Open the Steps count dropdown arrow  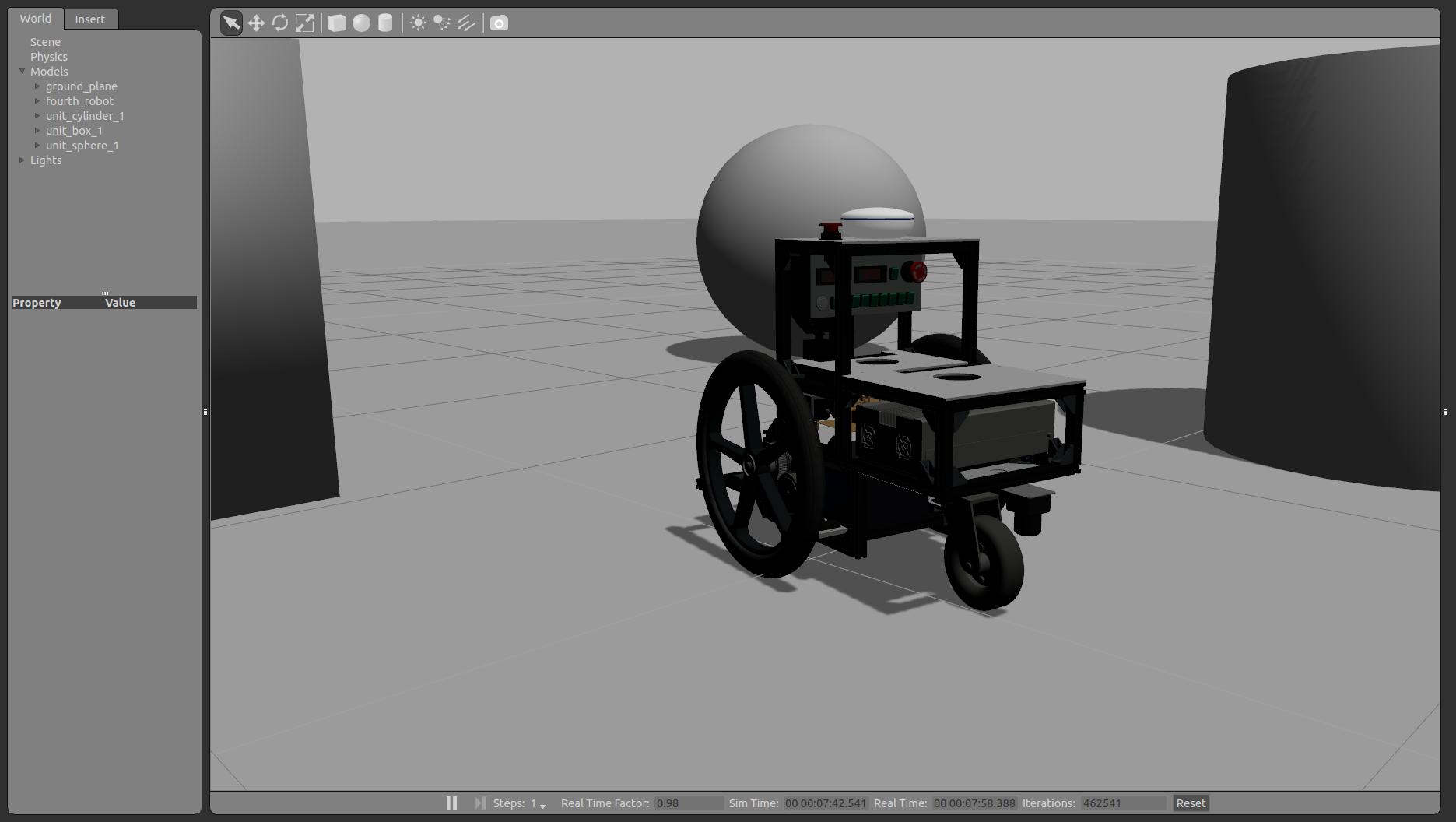pos(542,806)
